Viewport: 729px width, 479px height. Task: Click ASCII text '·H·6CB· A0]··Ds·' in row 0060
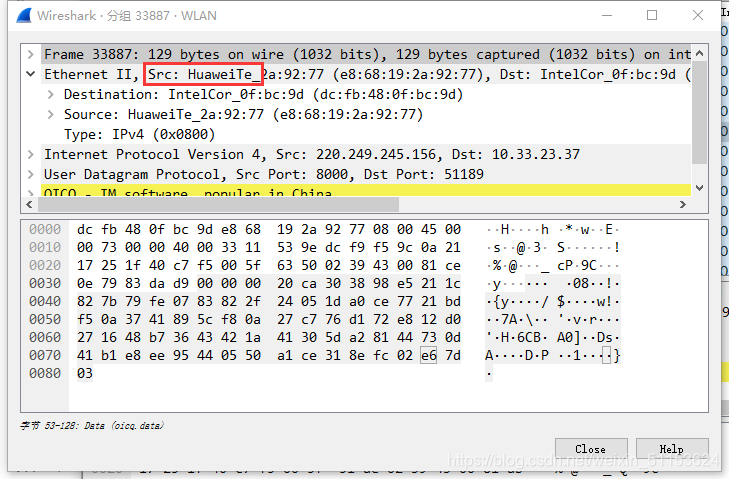pos(552,337)
